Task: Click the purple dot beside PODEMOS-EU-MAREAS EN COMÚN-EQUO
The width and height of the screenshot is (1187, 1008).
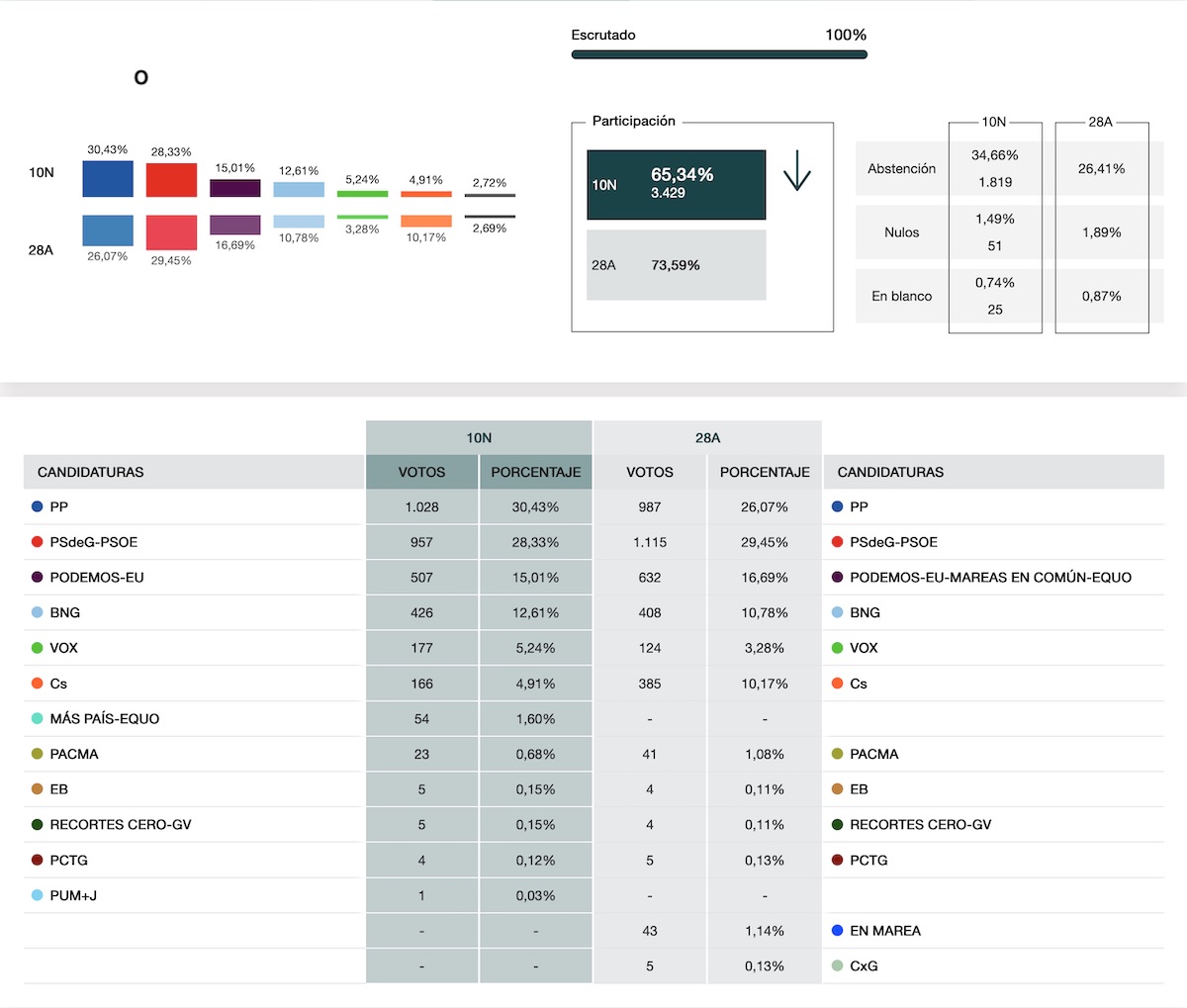Action: pos(838,578)
